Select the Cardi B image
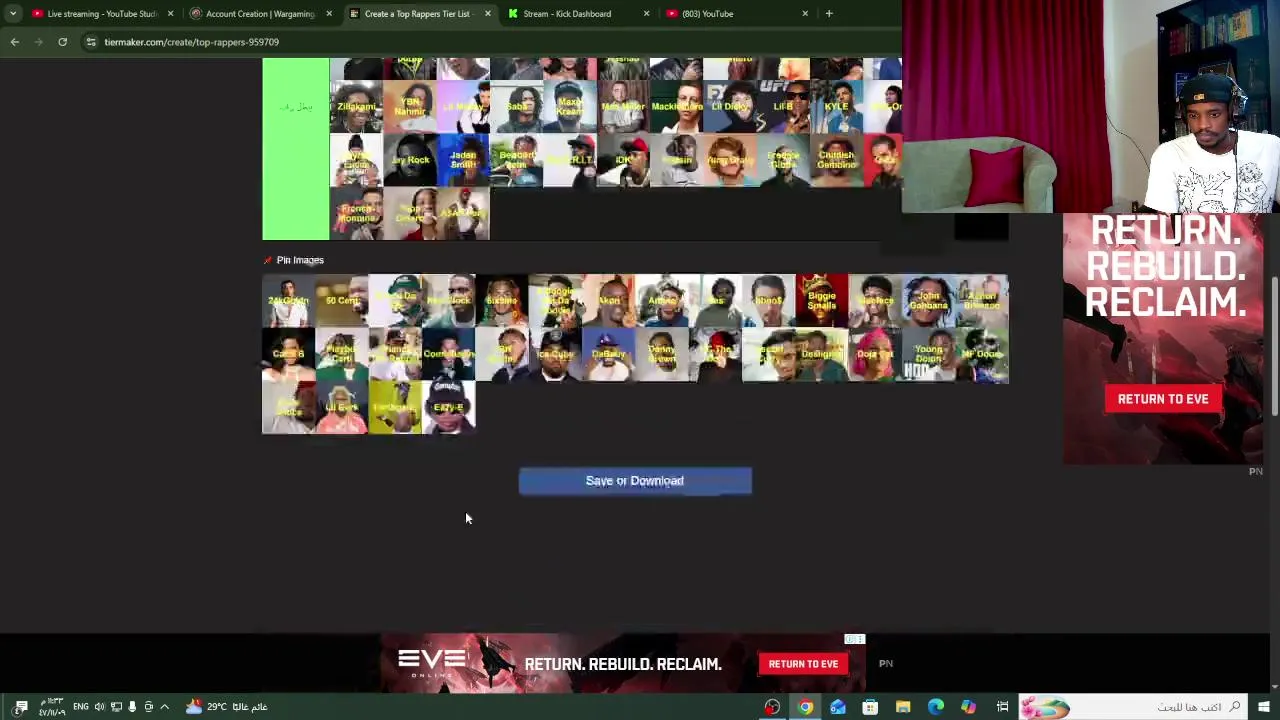1280x720 pixels. [288, 355]
